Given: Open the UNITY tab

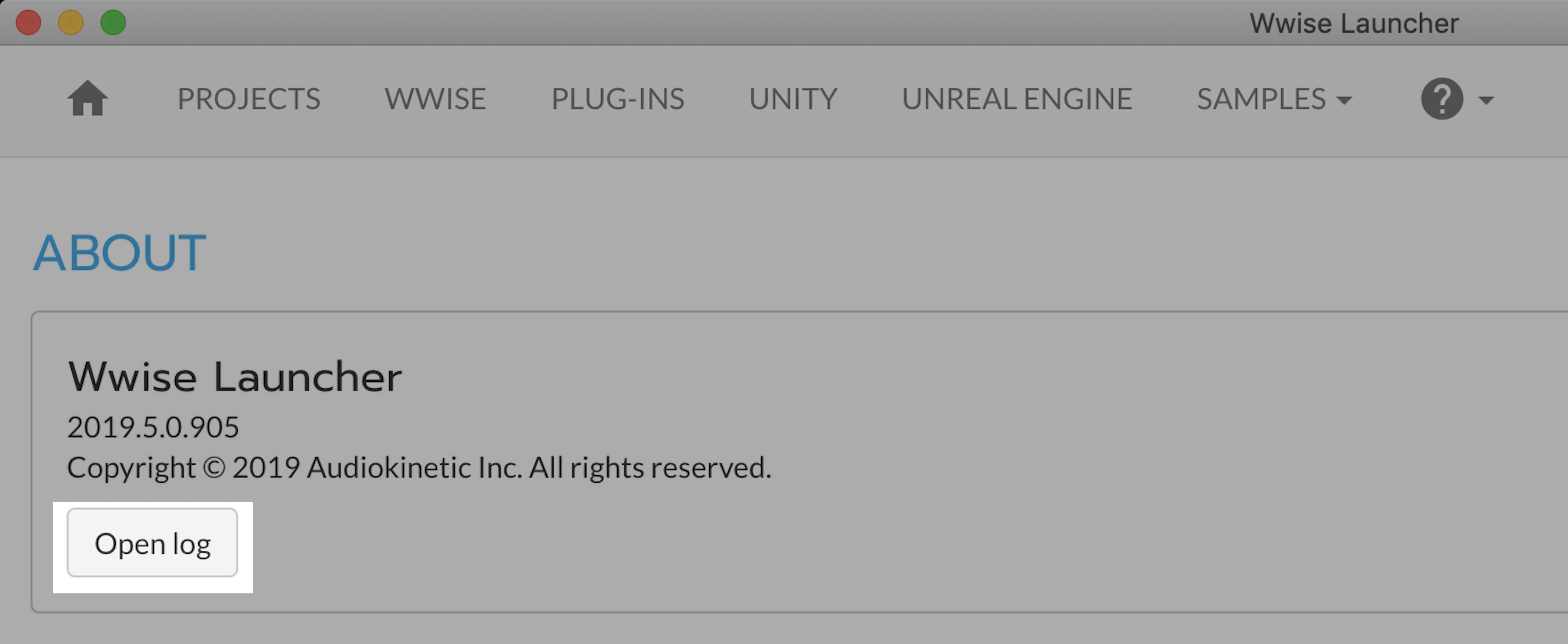Looking at the screenshot, I should [793, 99].
